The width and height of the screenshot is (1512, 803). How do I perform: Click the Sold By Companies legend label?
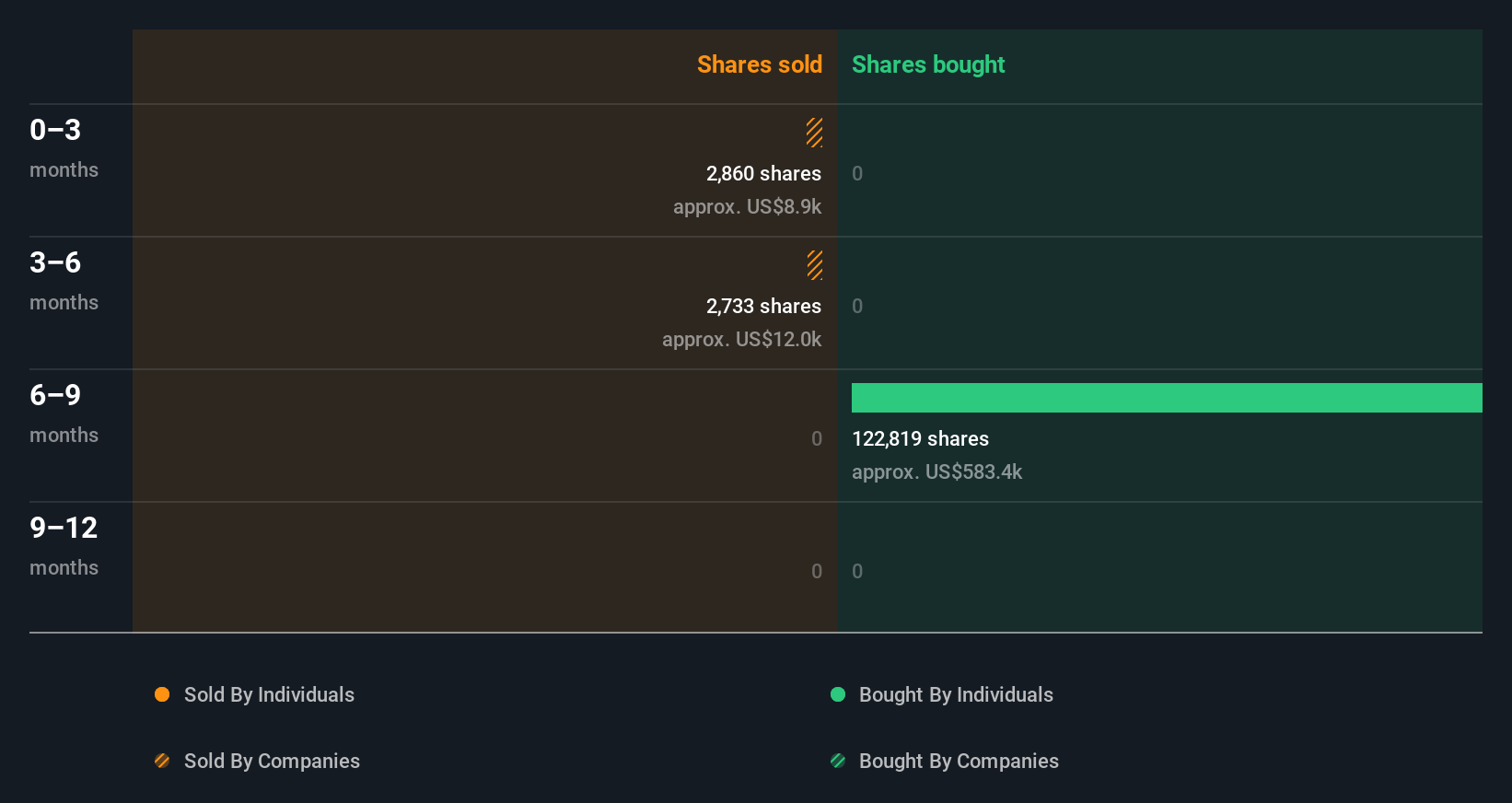pyautogui.click(x=272, y=761)
